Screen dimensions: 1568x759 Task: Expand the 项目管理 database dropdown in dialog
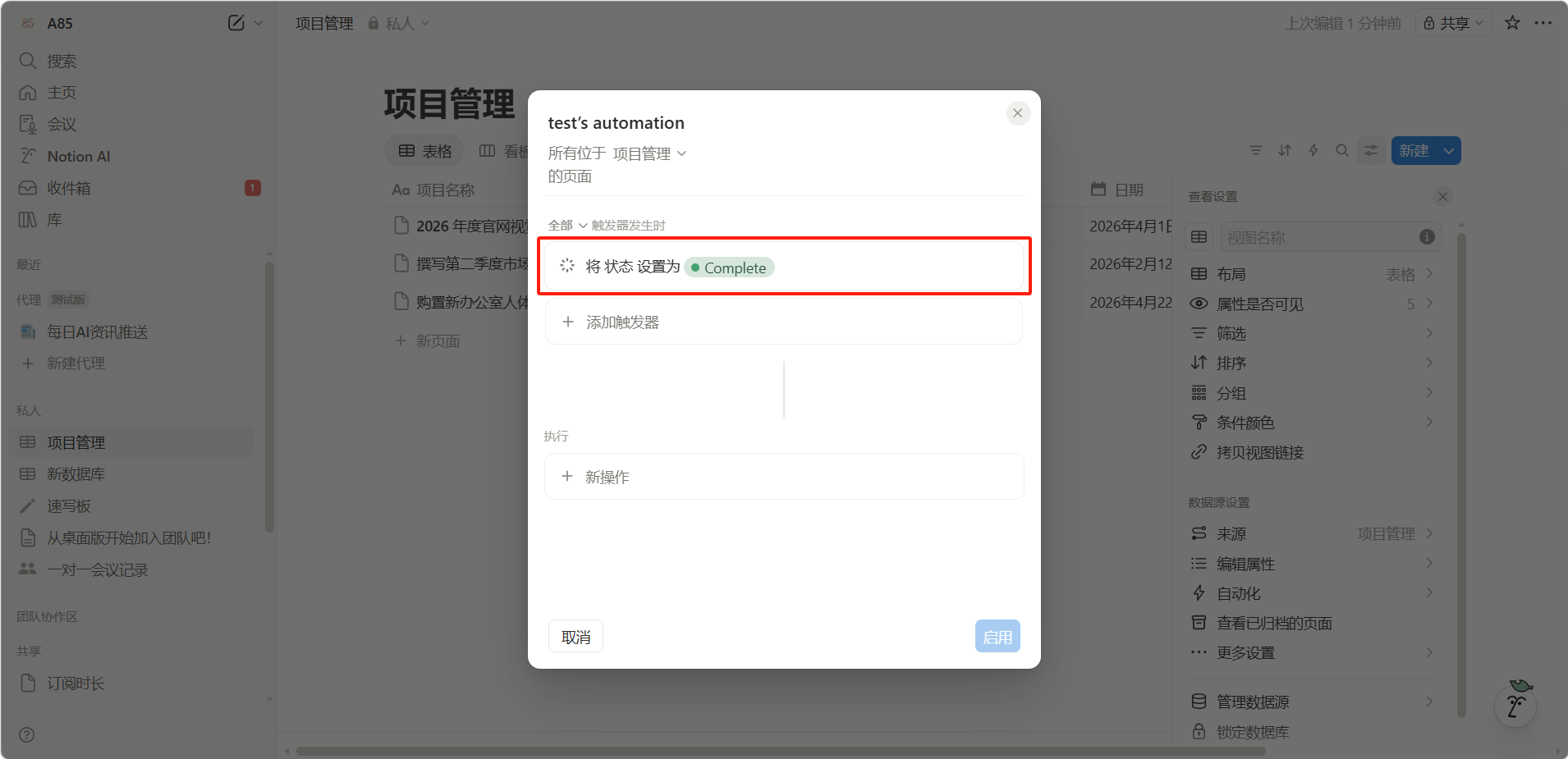click(649, 153)
